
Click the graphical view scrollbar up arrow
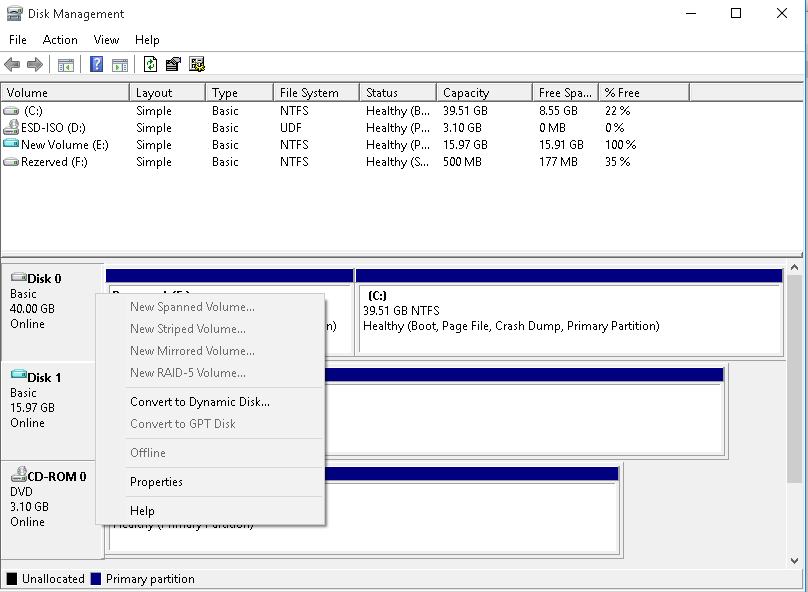pos(794,267)
